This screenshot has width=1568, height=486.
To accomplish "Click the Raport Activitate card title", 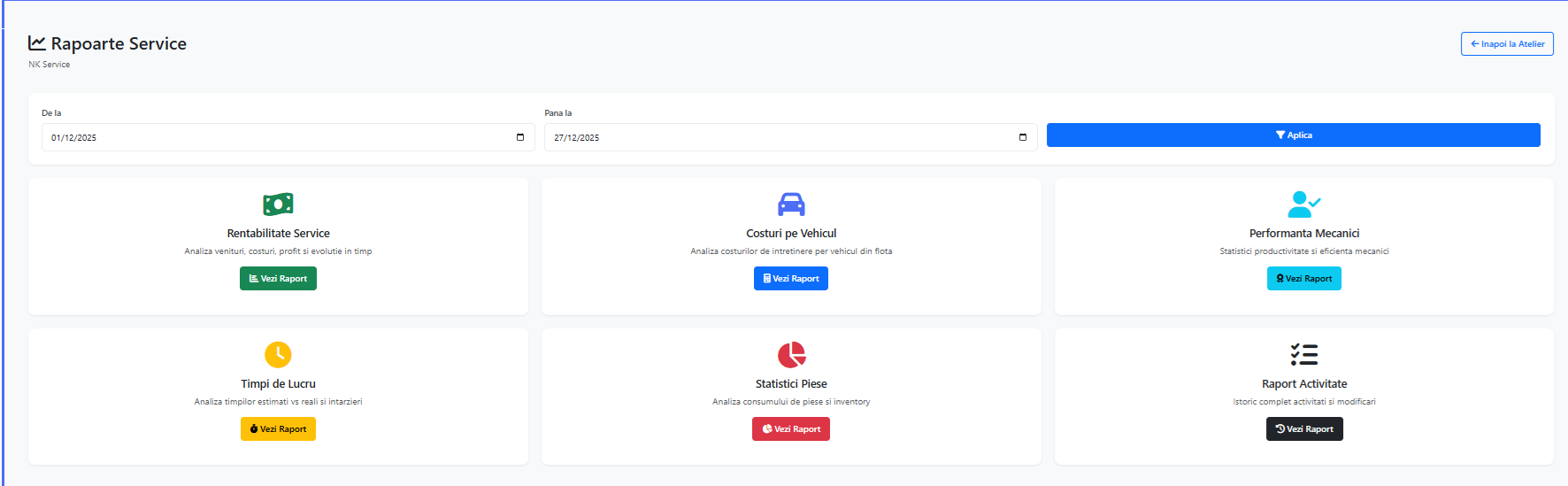I will tap(1304, 384).
